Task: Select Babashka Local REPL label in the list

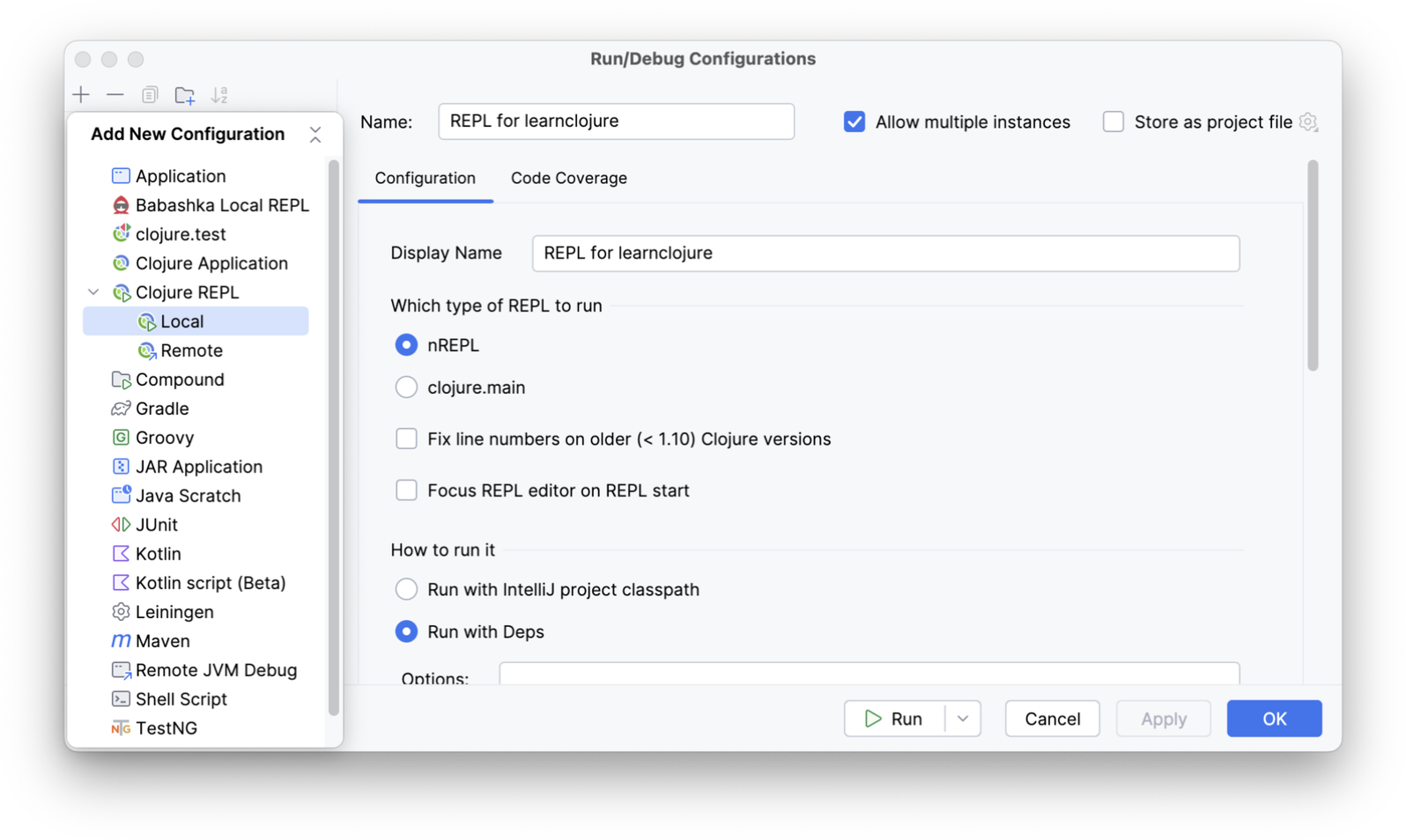Action: pyautogui.click(x=222, y=205)
